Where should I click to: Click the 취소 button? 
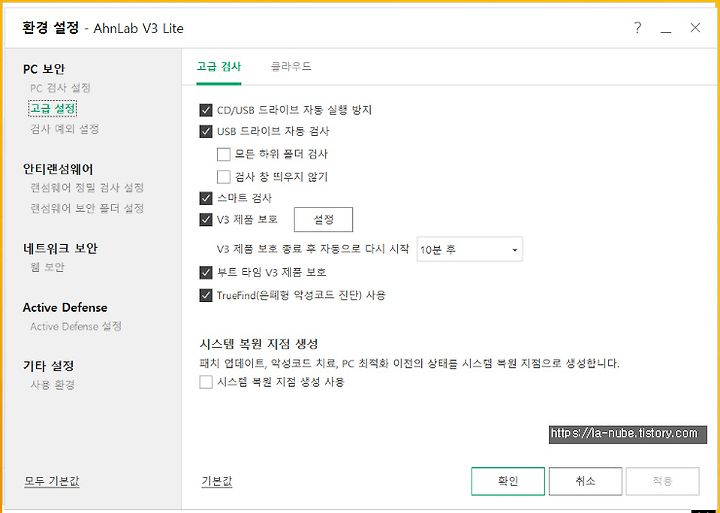click(585, 481)
